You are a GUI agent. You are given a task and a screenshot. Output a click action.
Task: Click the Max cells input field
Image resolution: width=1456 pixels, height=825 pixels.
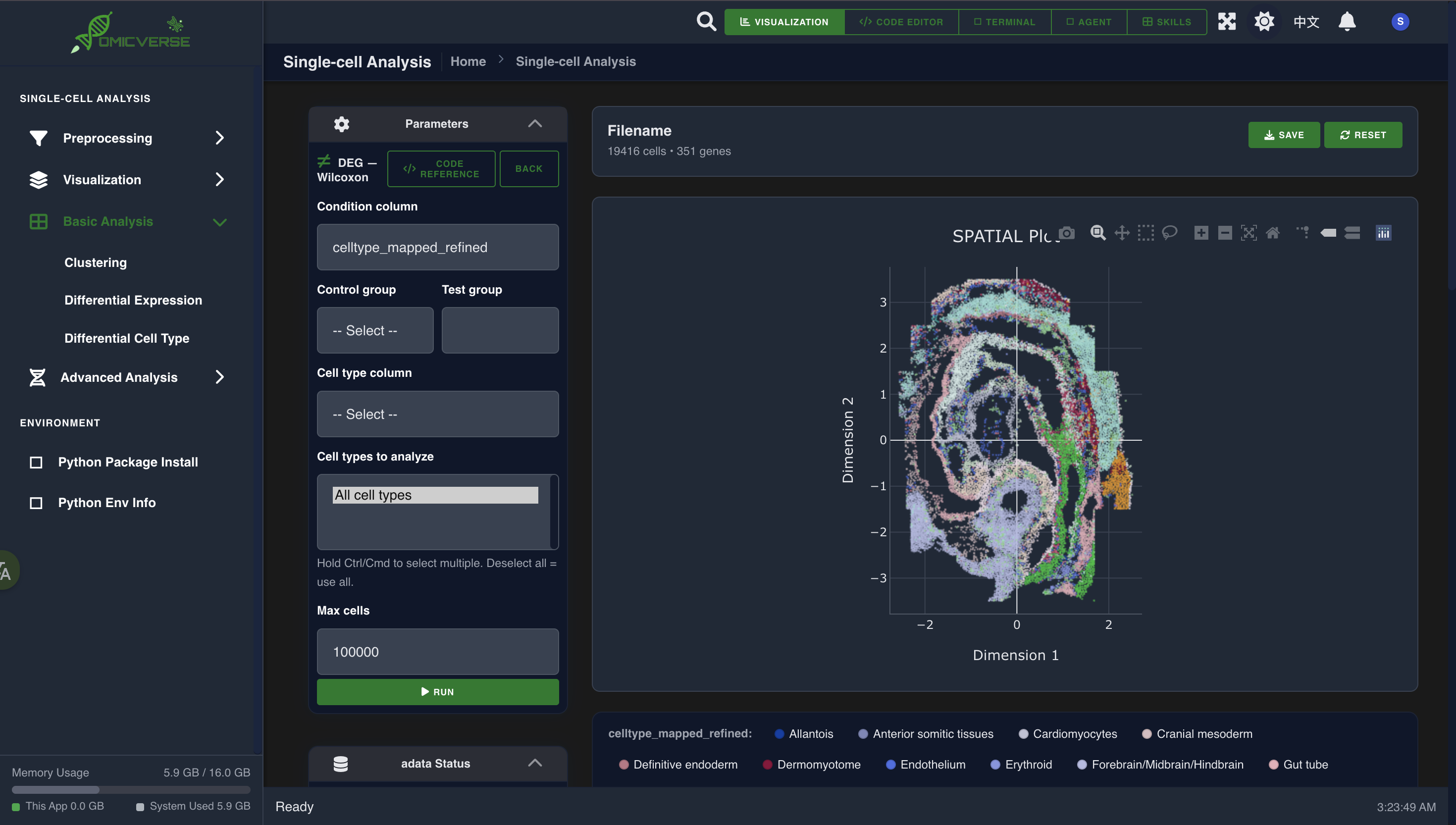(x=437, y=652)
